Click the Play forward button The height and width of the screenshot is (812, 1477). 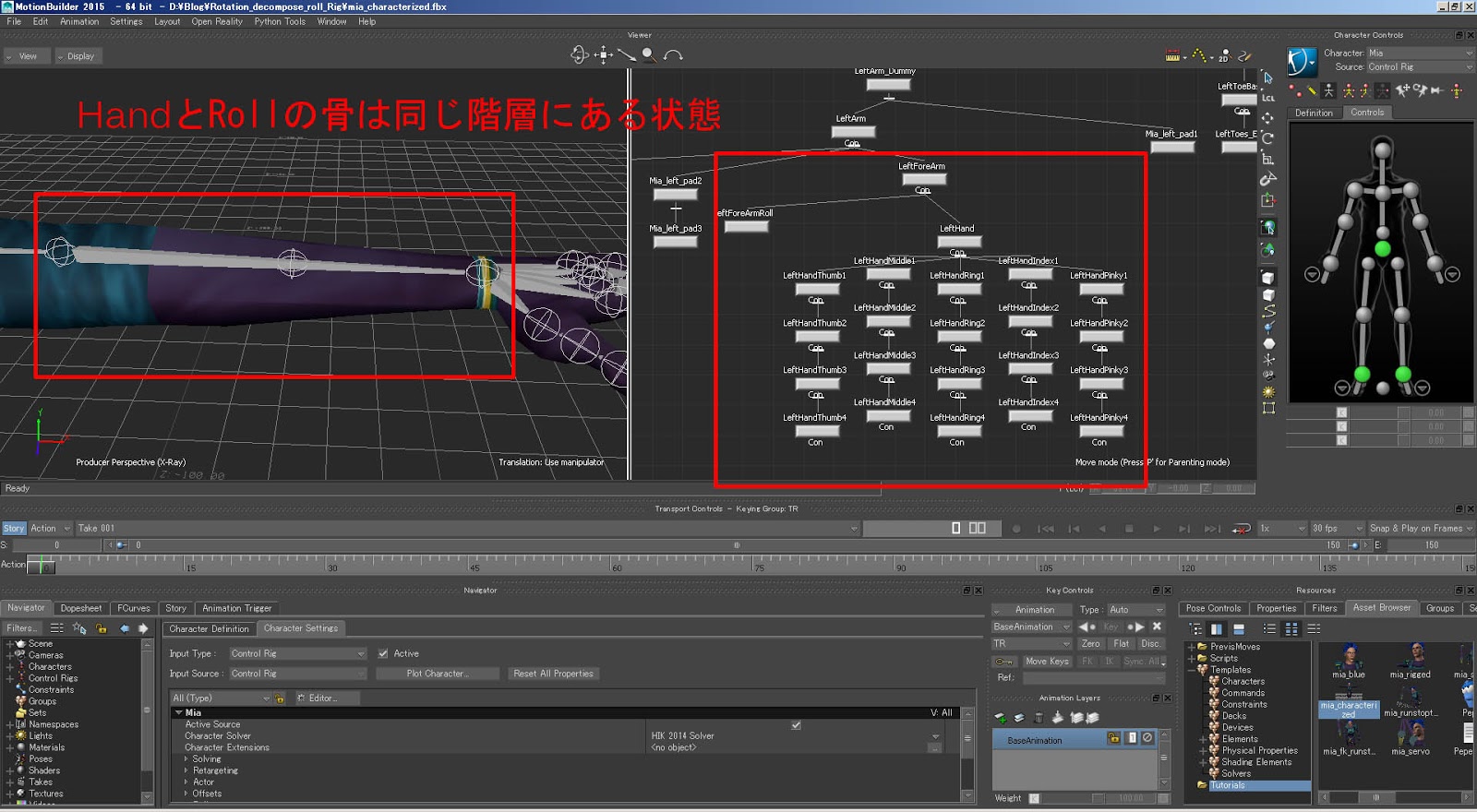[1156, 529]
